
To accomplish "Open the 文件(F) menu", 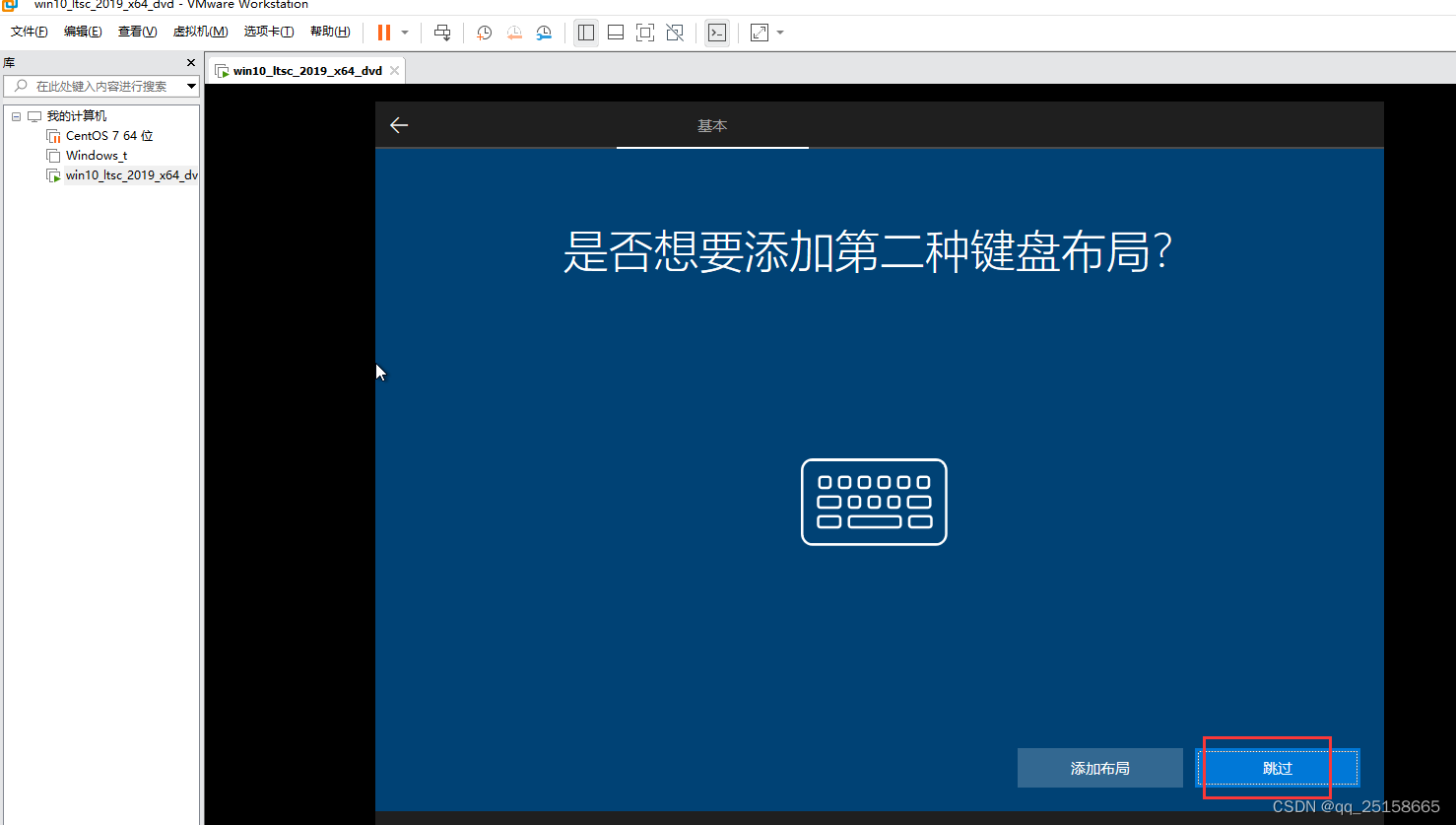I will click(x=30, y=32).
